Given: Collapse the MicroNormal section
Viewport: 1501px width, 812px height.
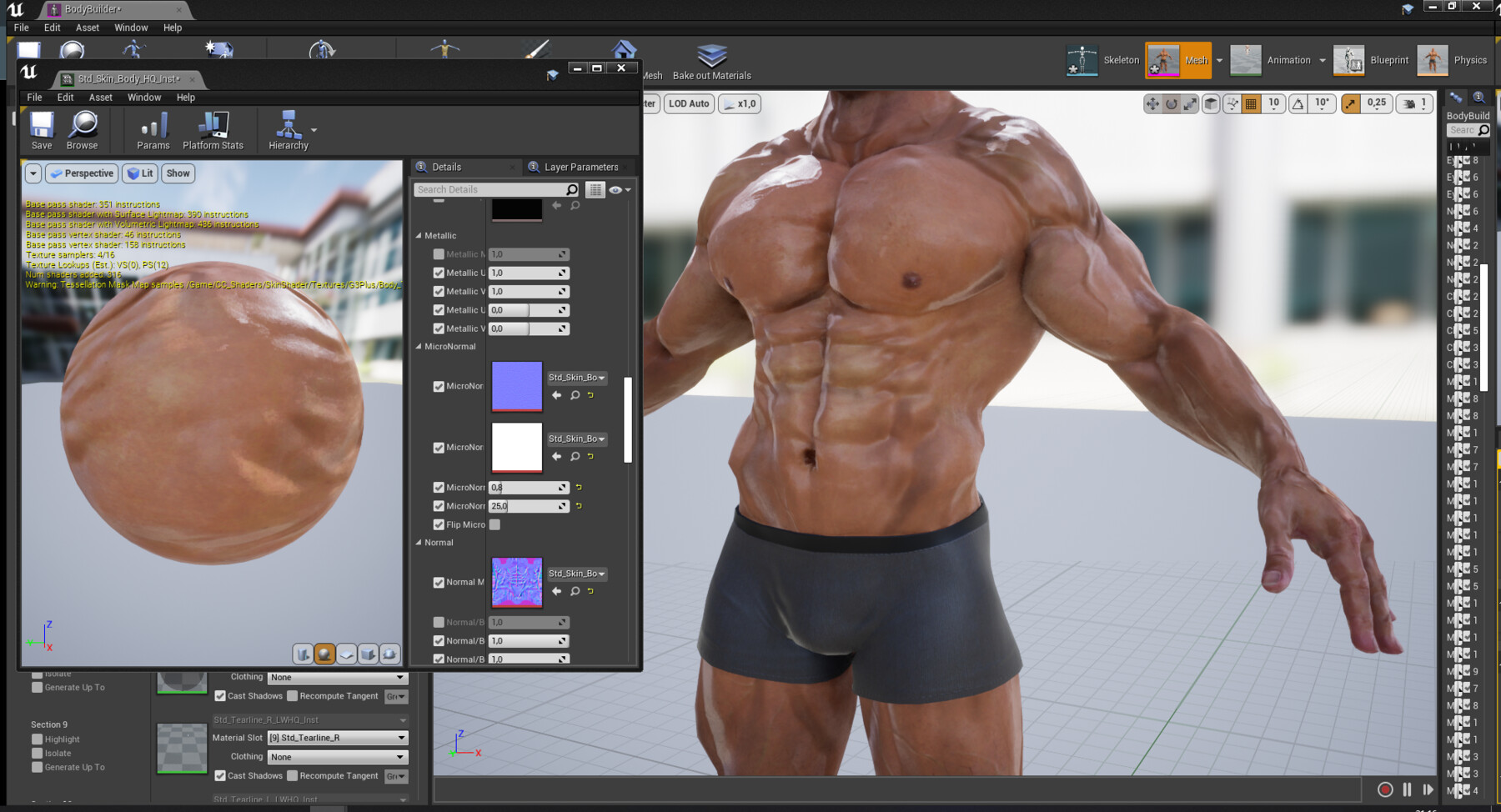Looking at the screenshot, I should [x=419, y=346].
